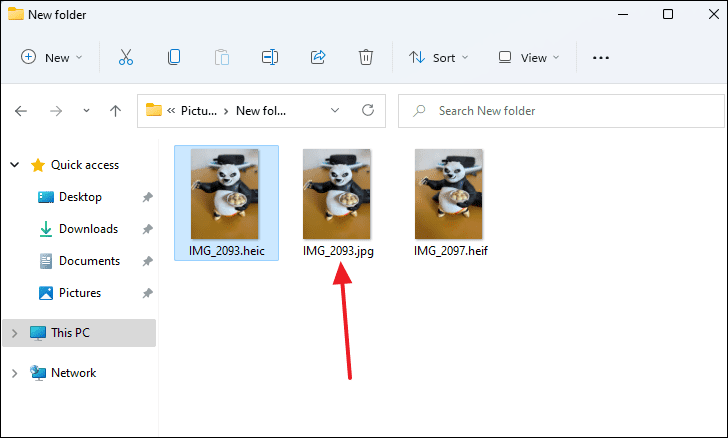728x438 pixels.
Task: Go back with the left arrow
Action: tap(21, 111)
